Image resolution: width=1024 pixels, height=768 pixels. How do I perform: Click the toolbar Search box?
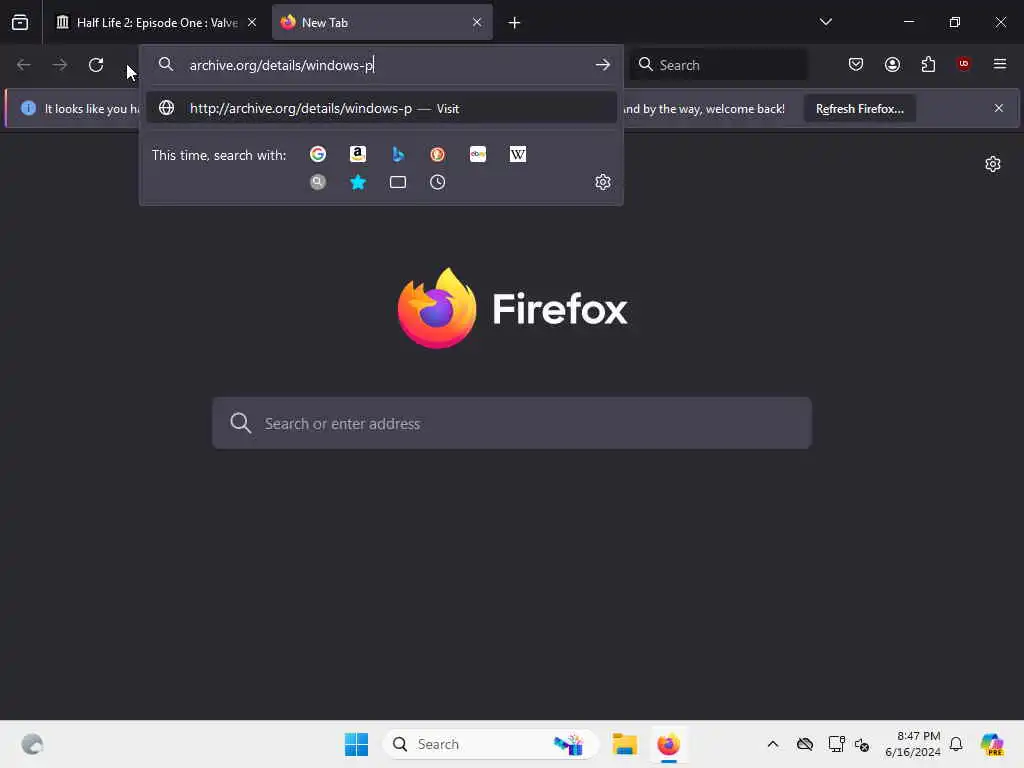pyautogui.click(x=718, y=65)
